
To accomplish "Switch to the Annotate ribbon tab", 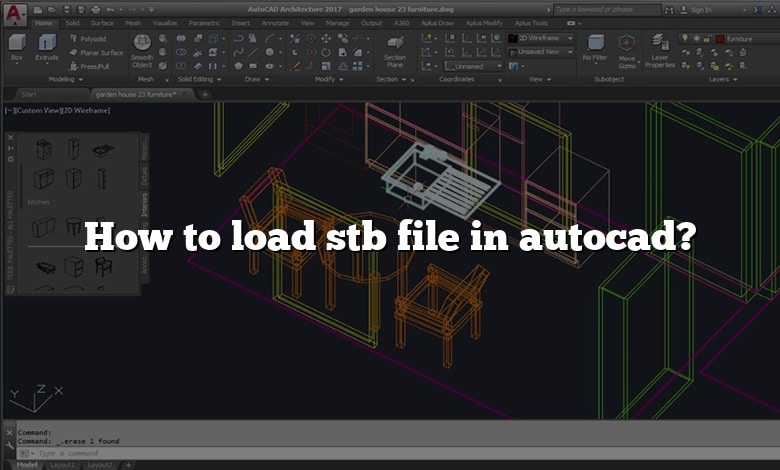I will (x=274, y=22).
